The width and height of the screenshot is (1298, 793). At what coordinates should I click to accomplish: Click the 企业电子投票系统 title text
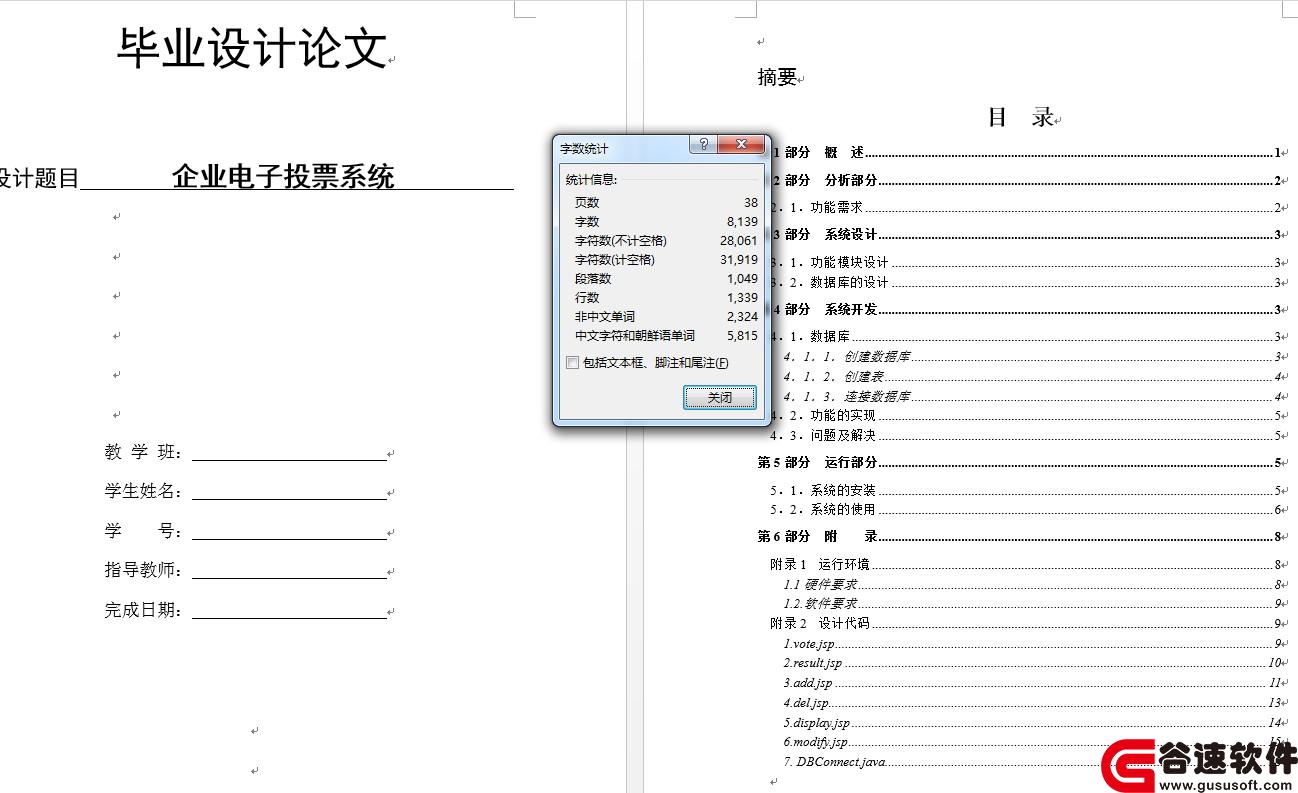pyautogui.click(x=283, y=177)
